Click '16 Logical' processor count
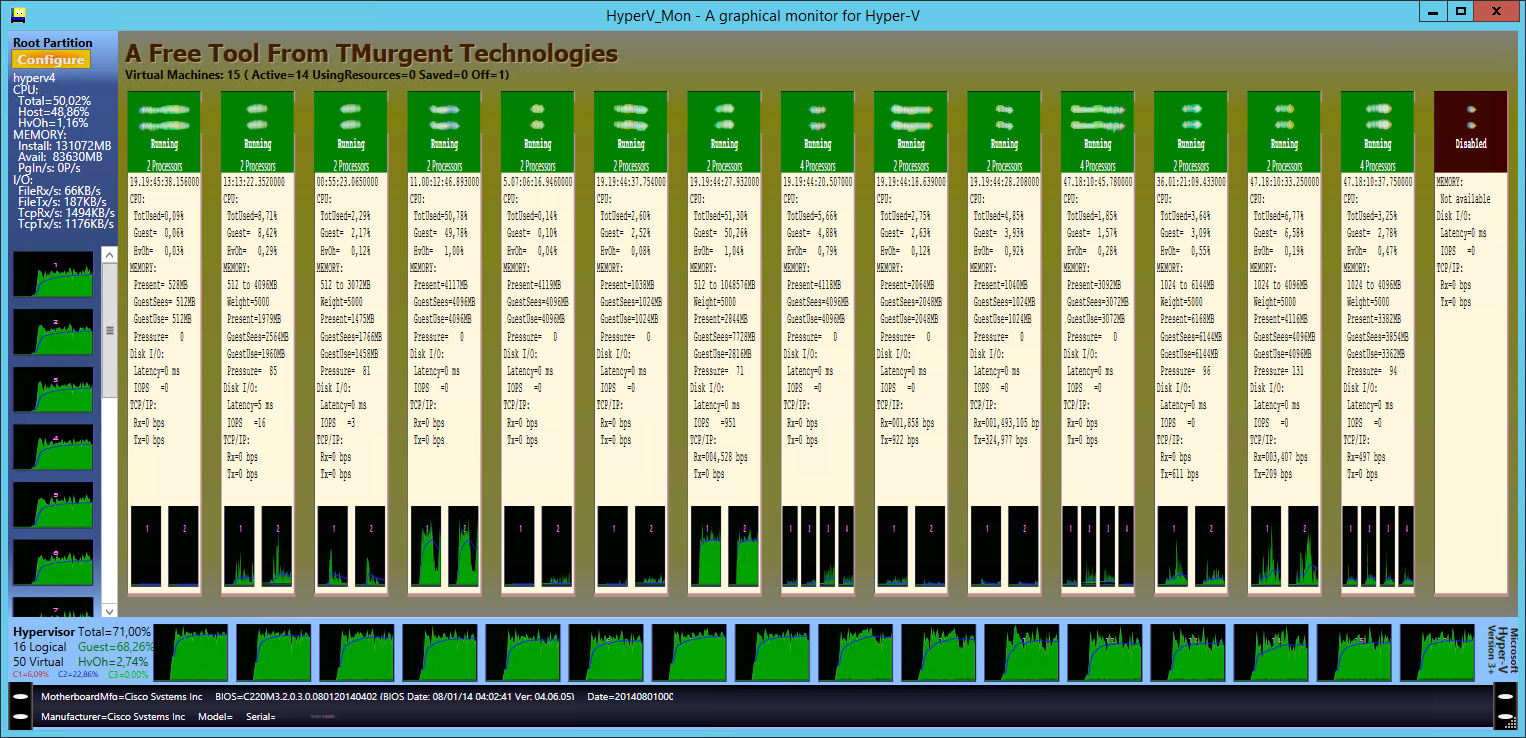This screenshot has width=1526, height=738. tap(38, 647)
